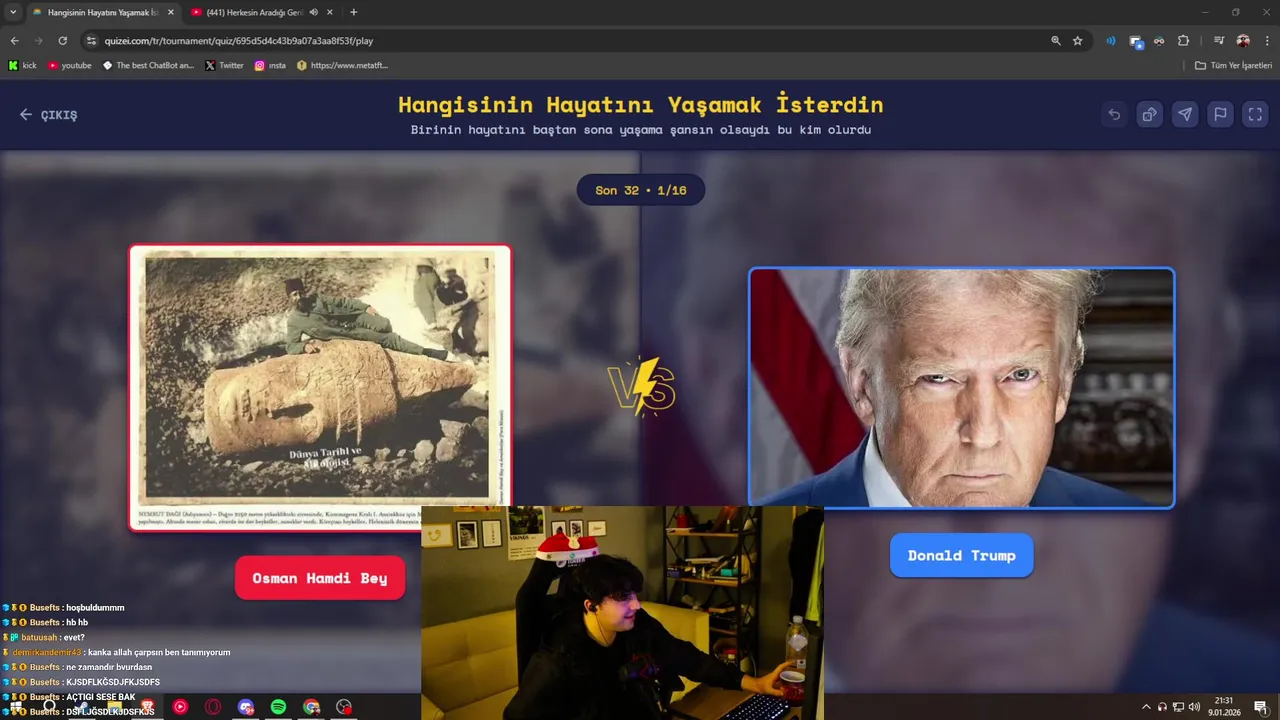The height and width of the screenshot is (720, 1280).
Task: Open the media controls music note icon
Action: tap(1218, 41)
